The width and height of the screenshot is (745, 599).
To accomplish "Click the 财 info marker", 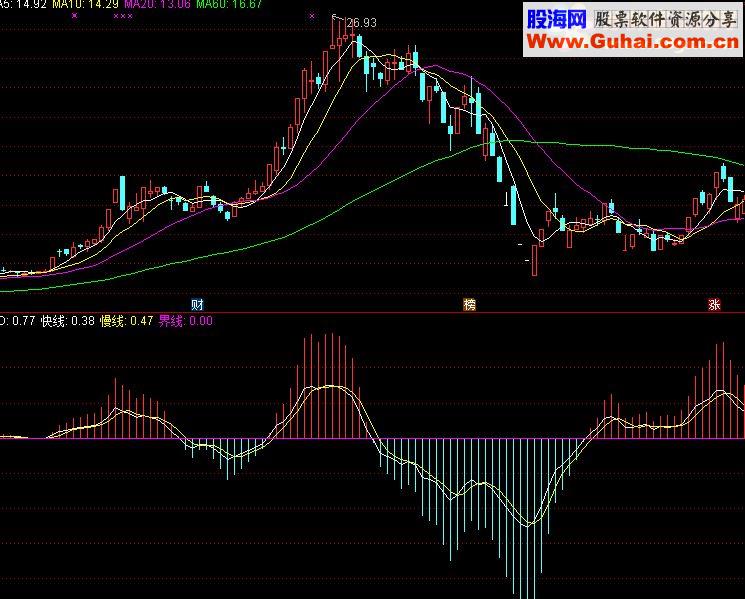I will coord(197,304).
